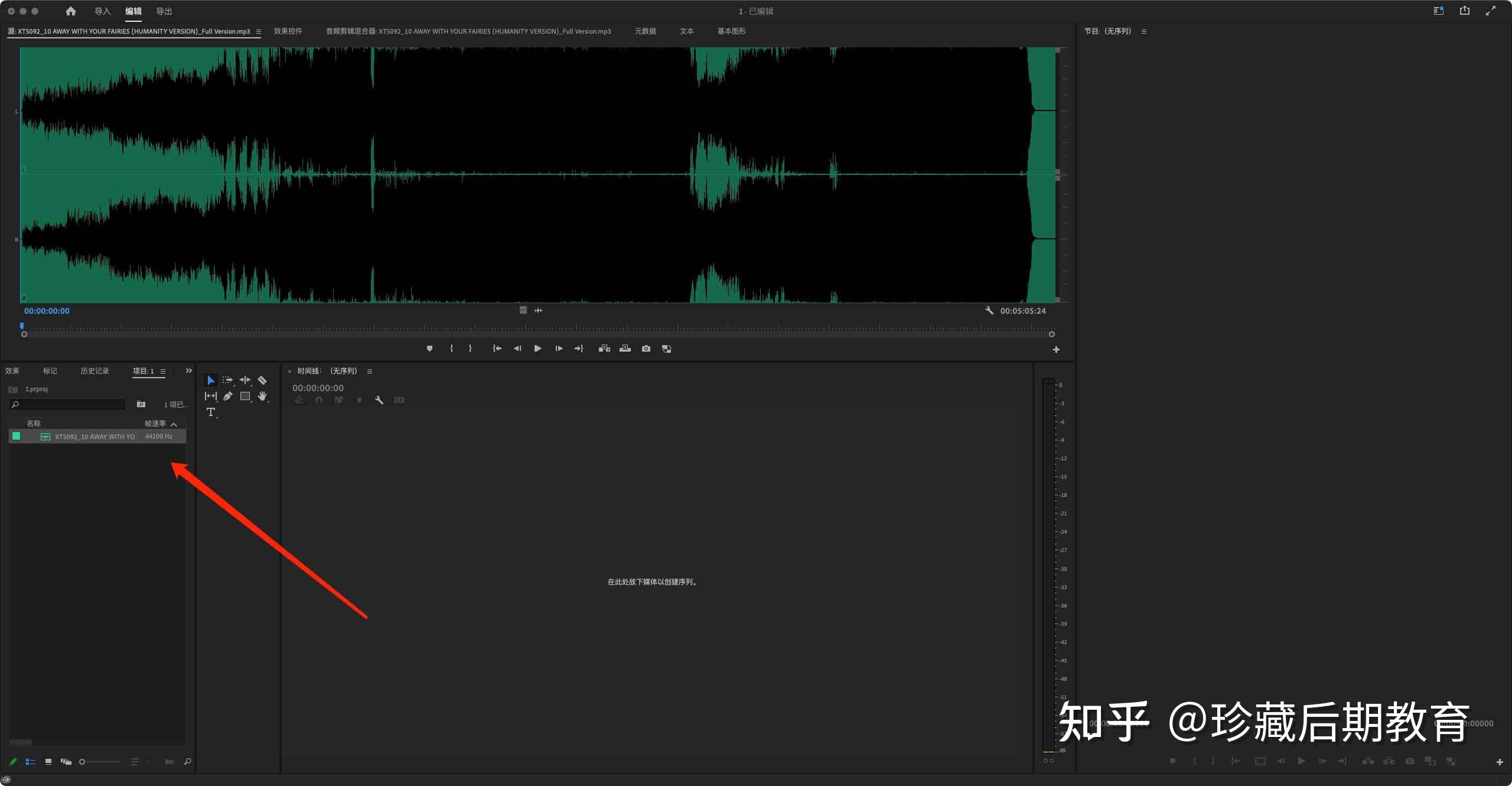
Task: Select the Track Select Forward tool
Action: coord(227,380)
